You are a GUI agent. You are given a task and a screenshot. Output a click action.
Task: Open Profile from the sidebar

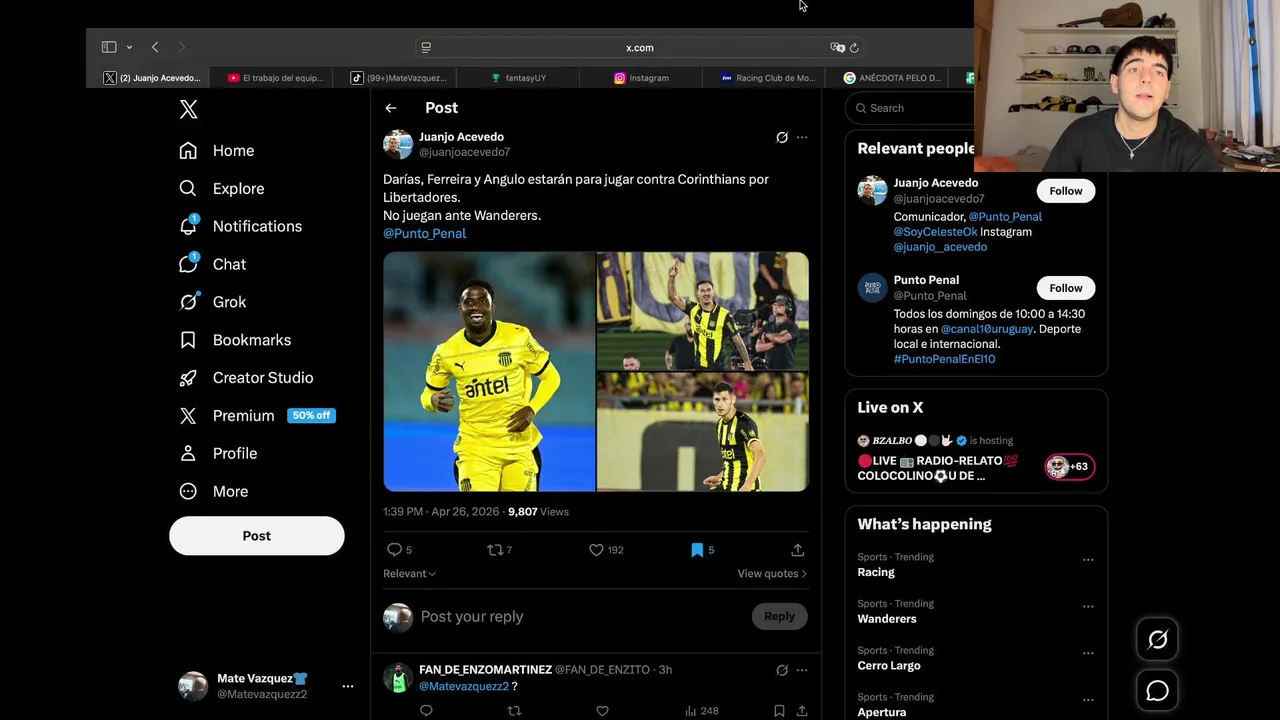coord(218,453)
